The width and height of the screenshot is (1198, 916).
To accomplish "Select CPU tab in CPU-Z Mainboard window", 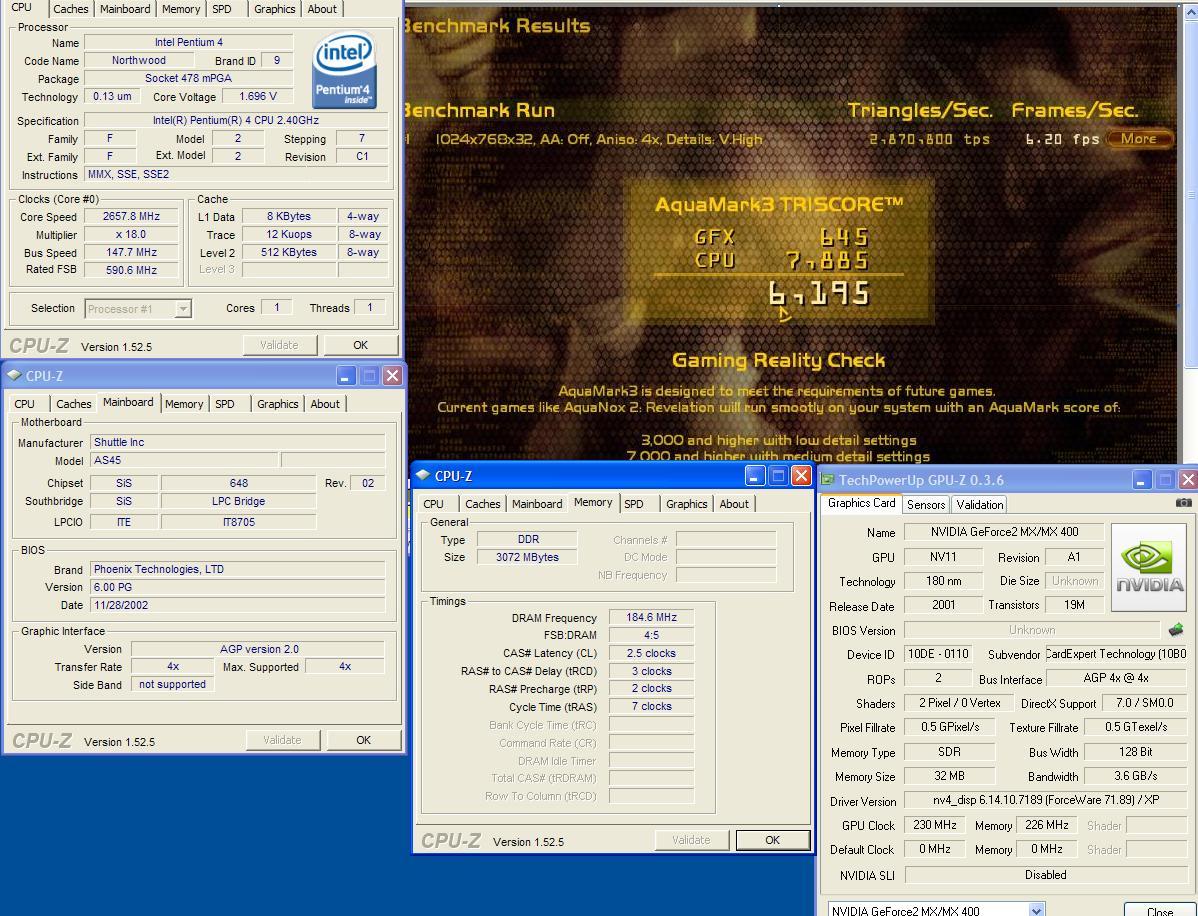I will 24,403.
